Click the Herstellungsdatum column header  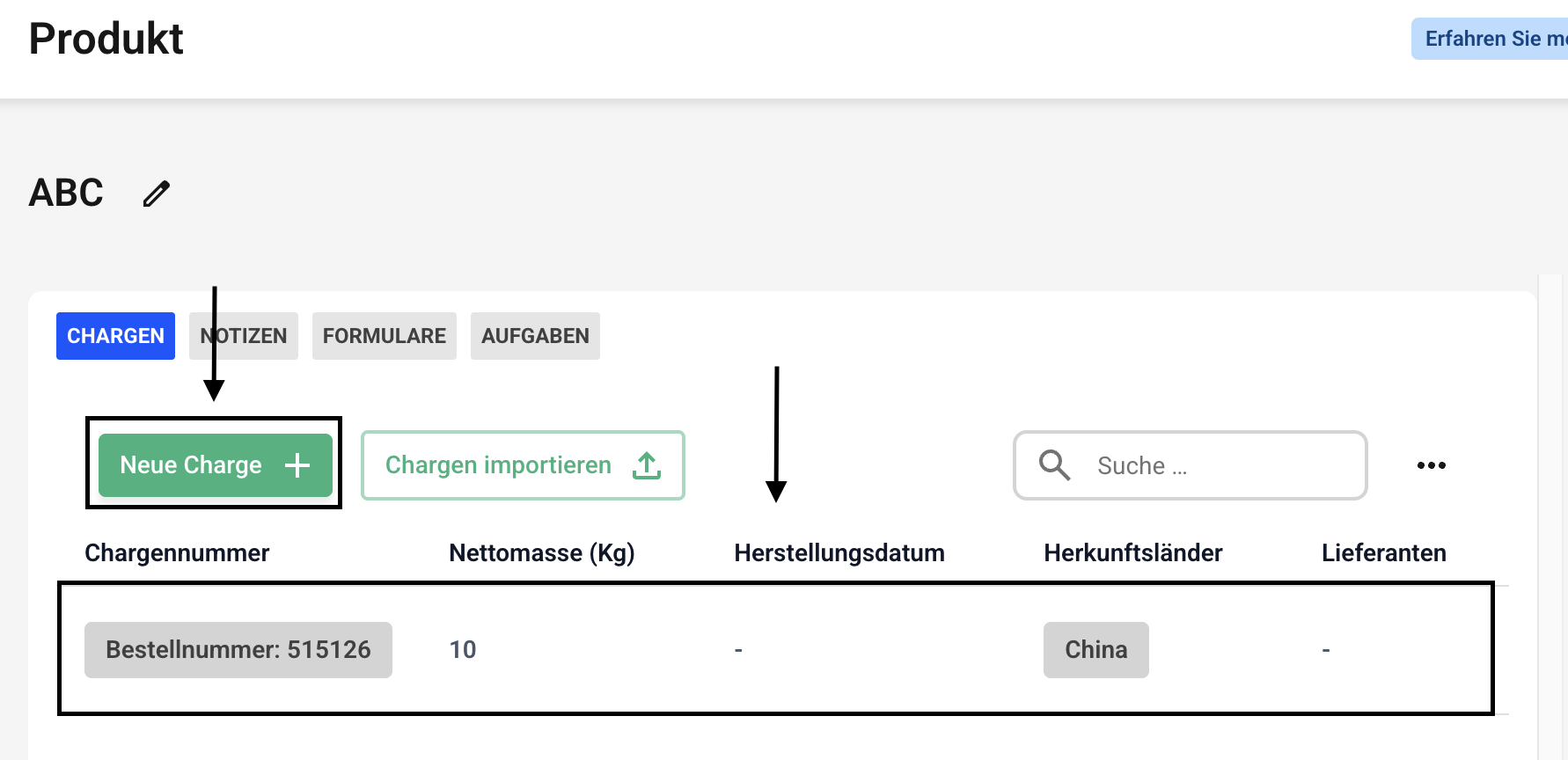[839, 552]
